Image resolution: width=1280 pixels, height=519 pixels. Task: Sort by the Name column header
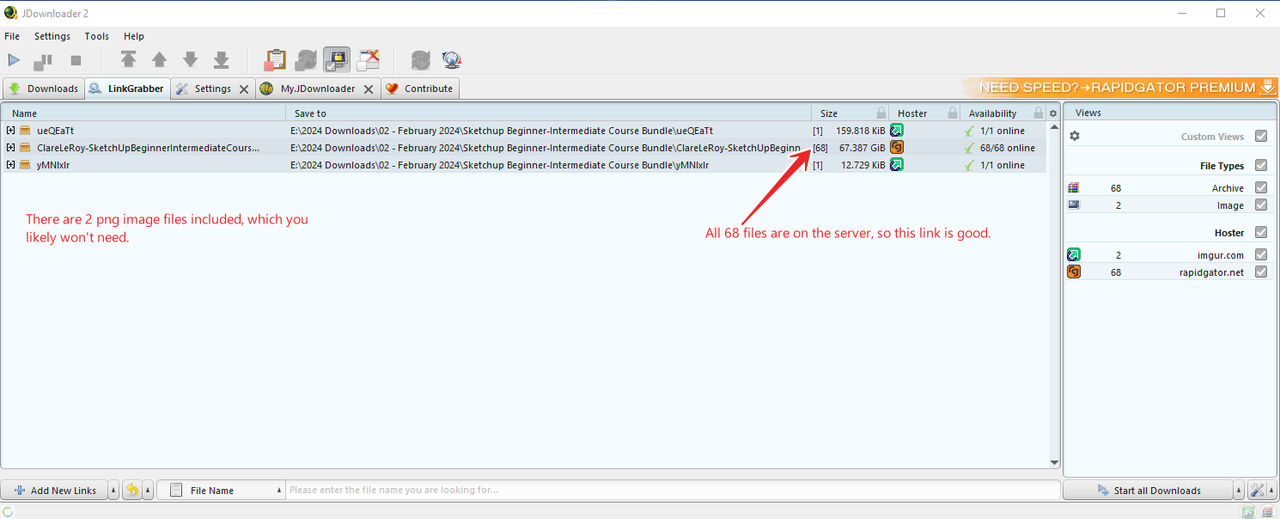[144, 113]
